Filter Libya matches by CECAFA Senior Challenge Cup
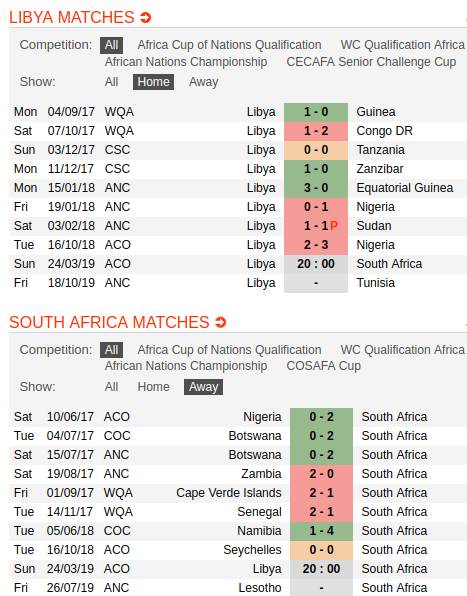Image resolution: width=467 pixels, height=596 pixels. [x=371, y=62]
